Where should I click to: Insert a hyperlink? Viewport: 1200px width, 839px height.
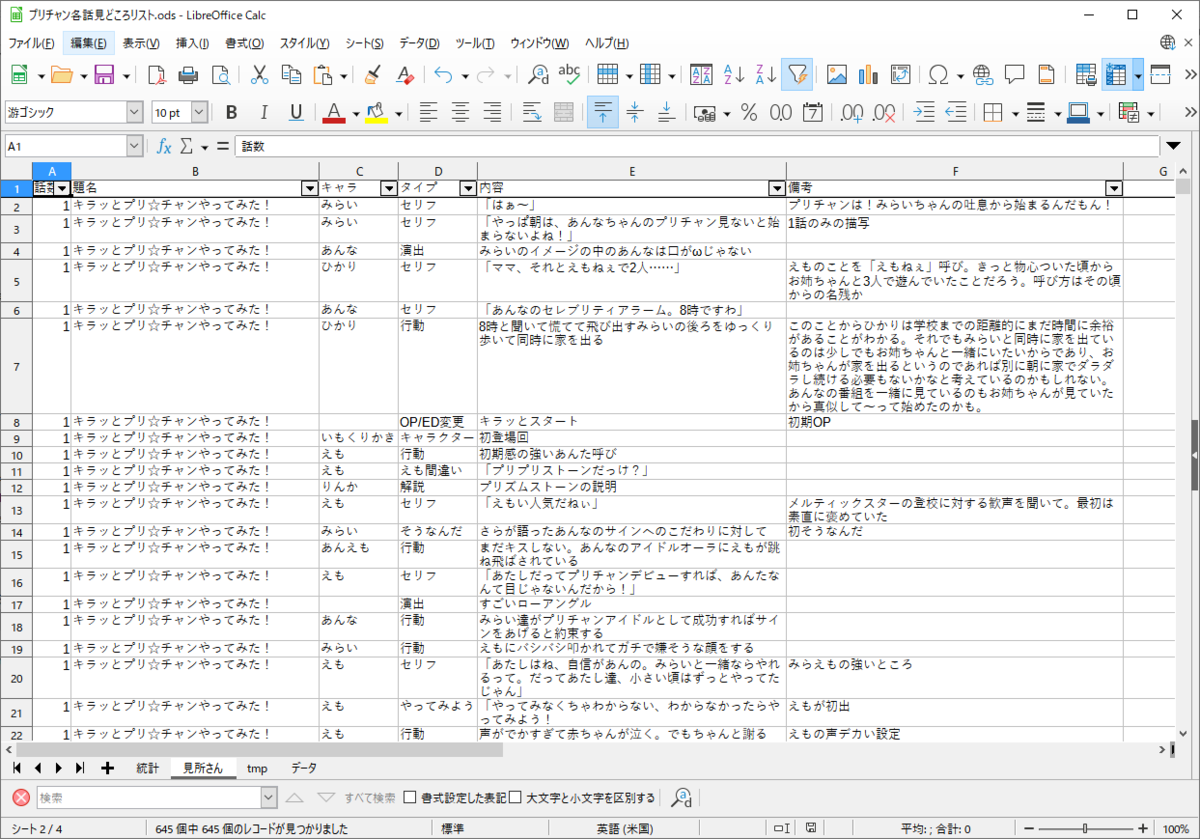pos(982,74)
